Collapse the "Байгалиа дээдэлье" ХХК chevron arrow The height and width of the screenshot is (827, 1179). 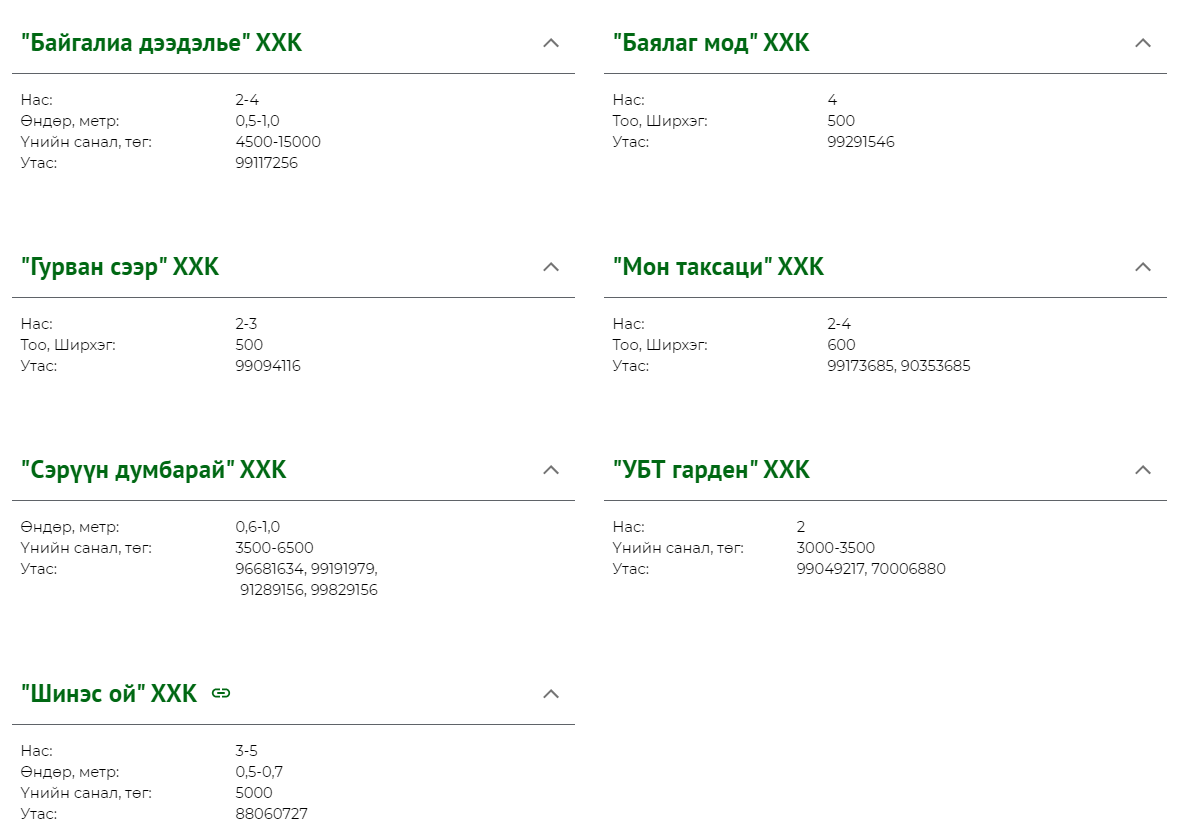coord(551,43)
